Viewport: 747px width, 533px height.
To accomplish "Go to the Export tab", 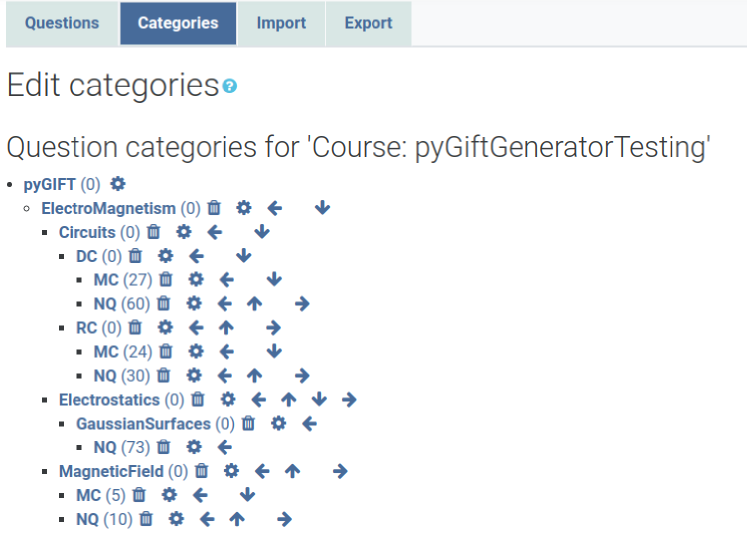I will coord(368,23).
